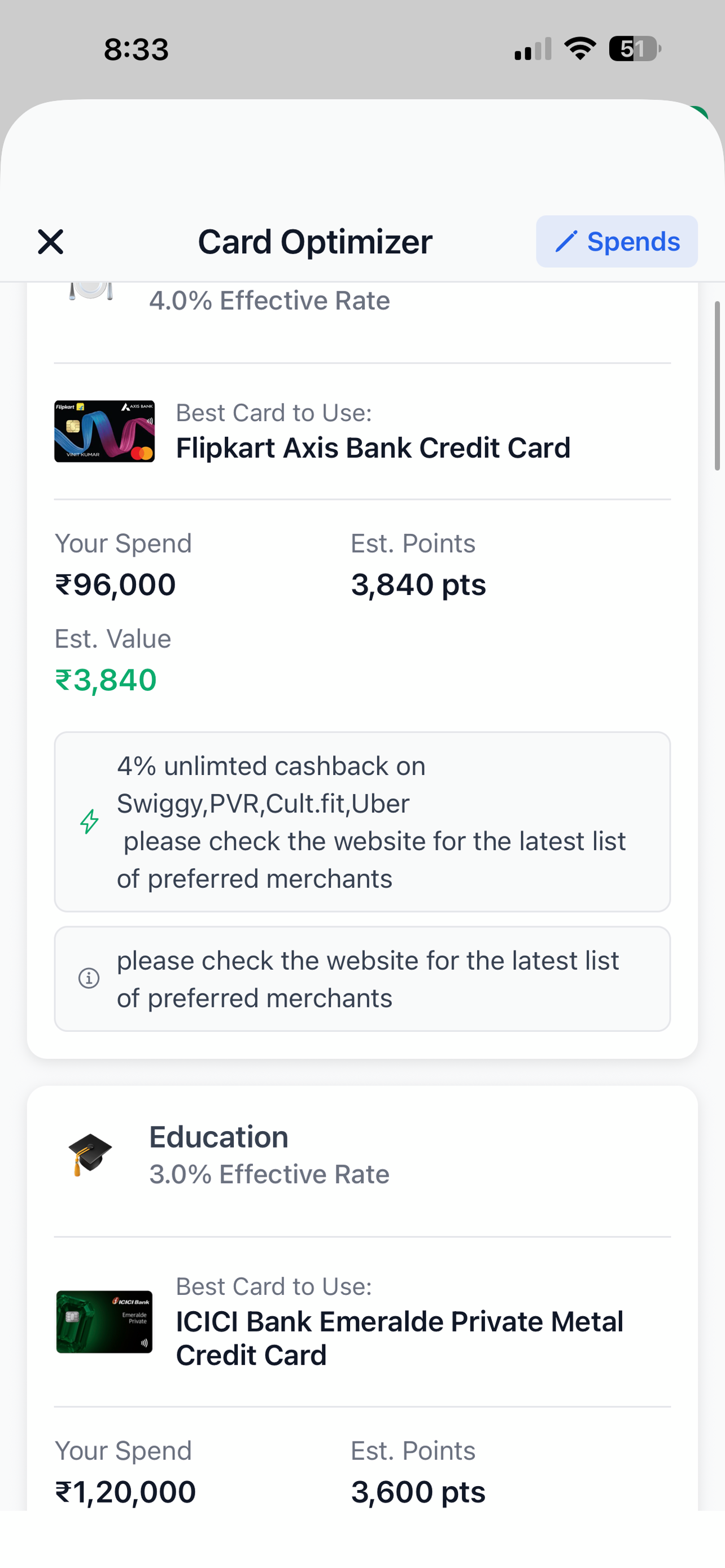Tap the battery indicator in status bar
Viewport: 725px width, 1568px height.
pyautogui.click(x=635, y=49)
